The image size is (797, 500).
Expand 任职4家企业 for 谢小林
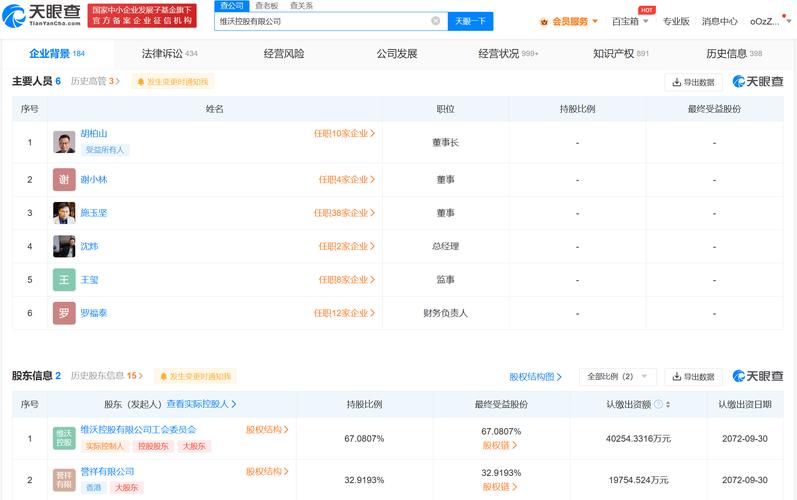[347, 179]
